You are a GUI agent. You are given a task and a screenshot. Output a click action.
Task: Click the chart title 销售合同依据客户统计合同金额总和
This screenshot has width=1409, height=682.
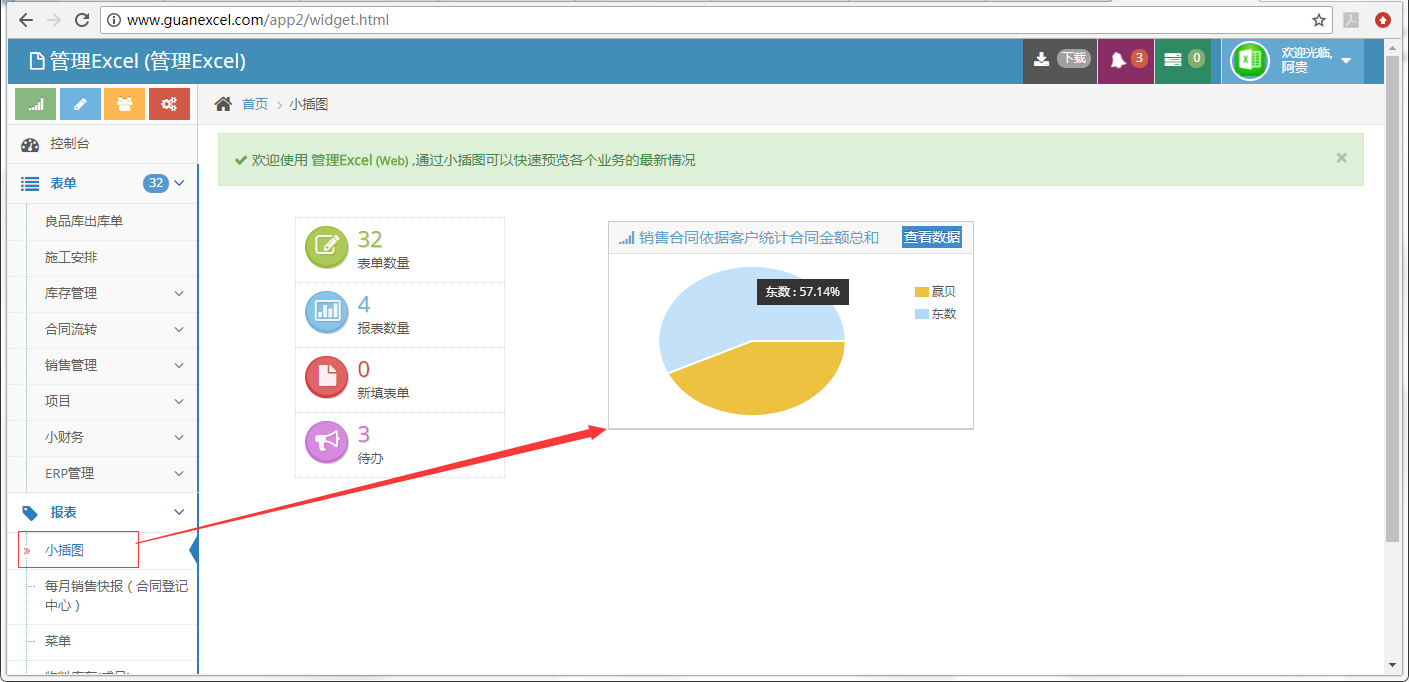pyautogui.click(x=759, y=237)
